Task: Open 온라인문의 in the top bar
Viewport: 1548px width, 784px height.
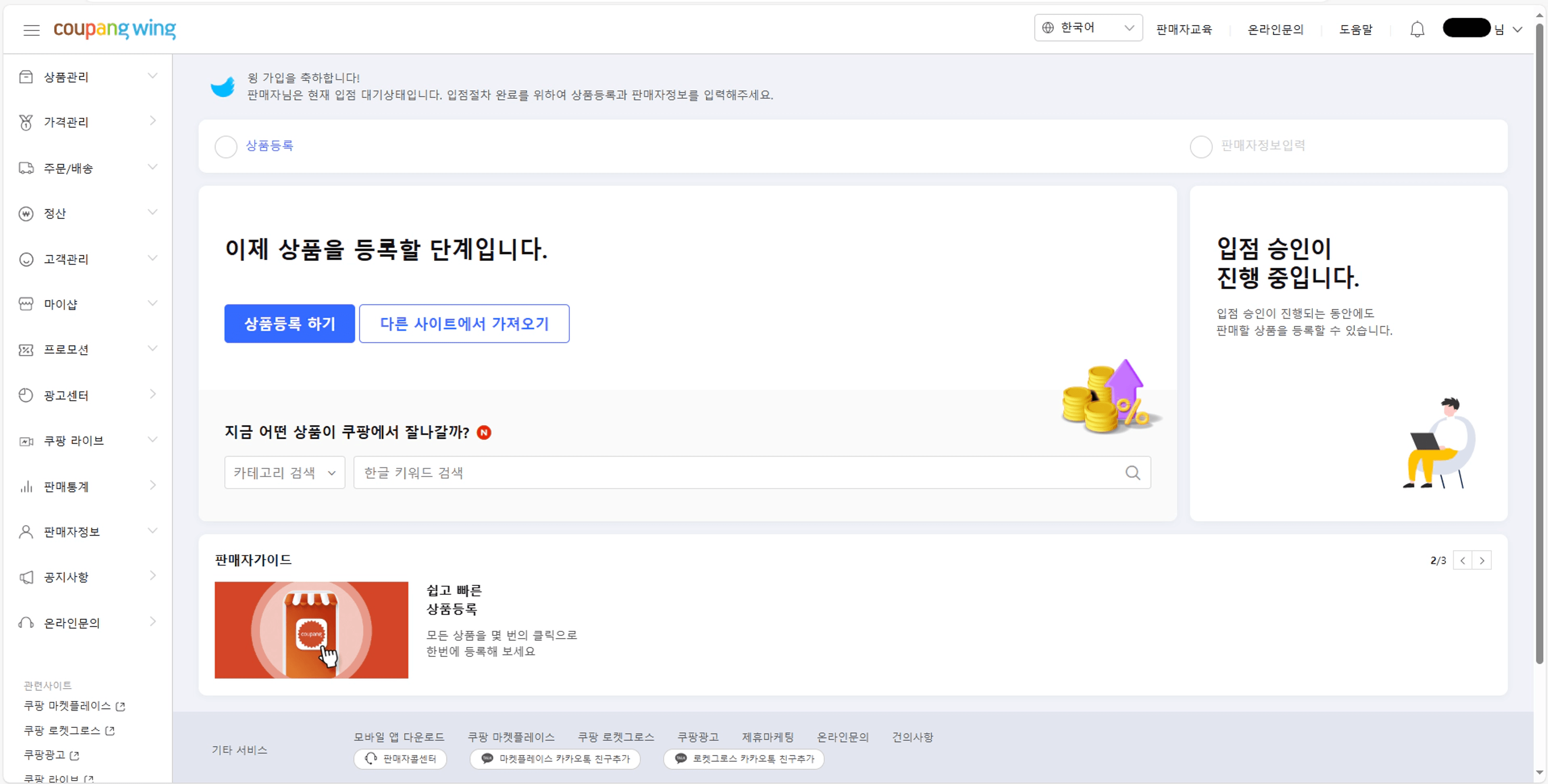Action: [x=1276, y=29]
